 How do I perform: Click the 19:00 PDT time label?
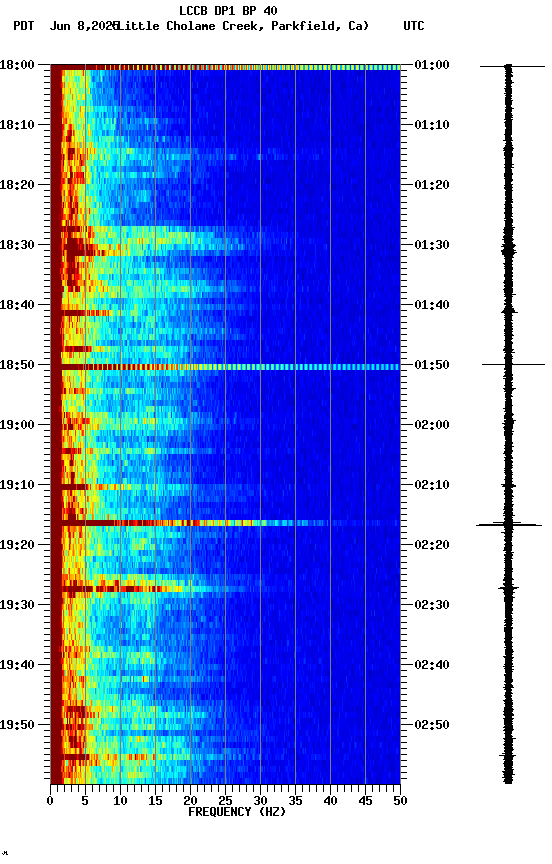tap(17, 425)
